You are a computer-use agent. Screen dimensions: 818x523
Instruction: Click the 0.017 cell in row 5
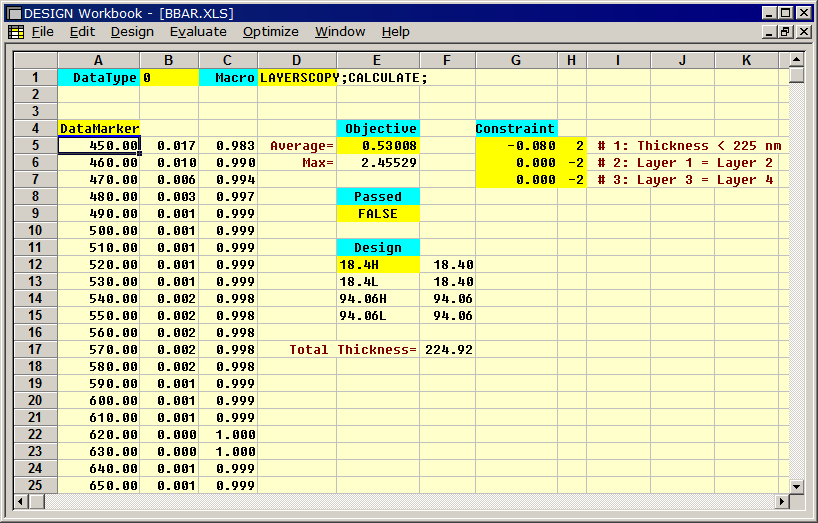click(169, 145)
